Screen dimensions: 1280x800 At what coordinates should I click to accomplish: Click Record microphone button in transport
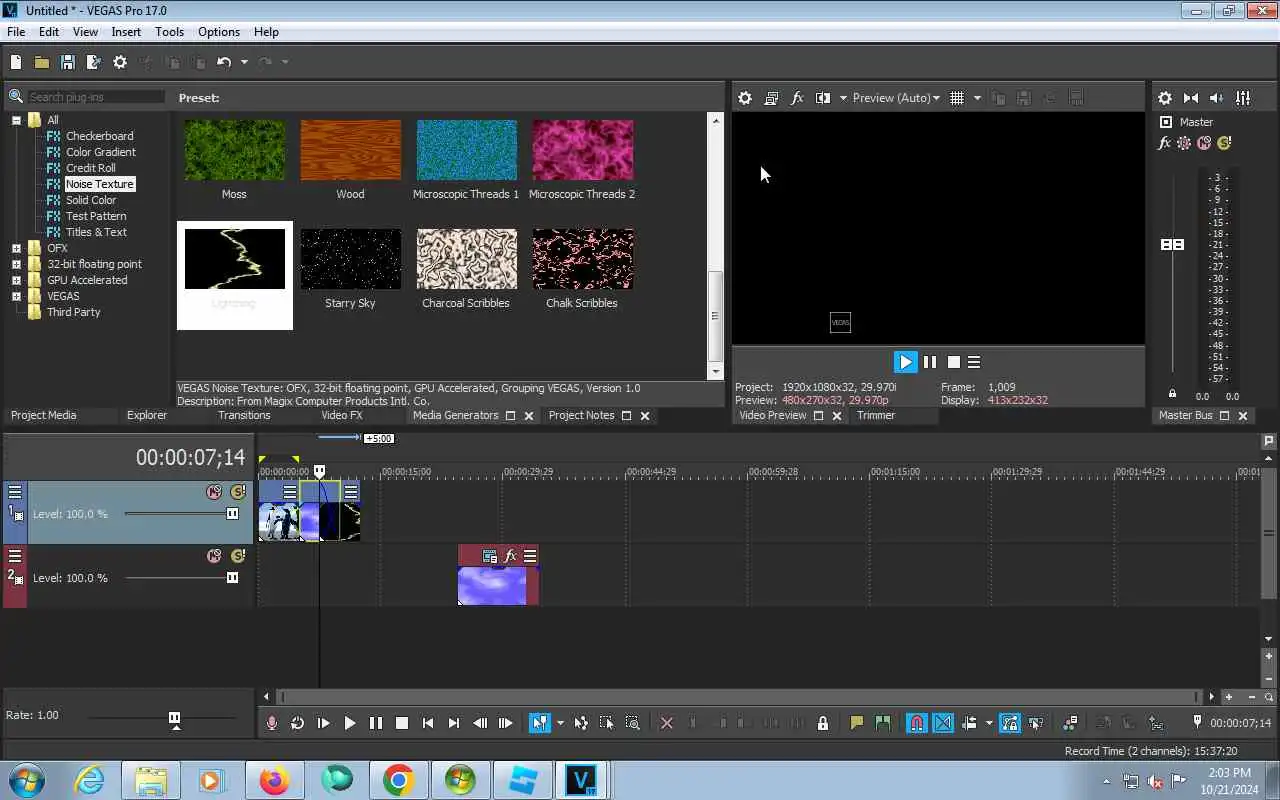[272, 723]
